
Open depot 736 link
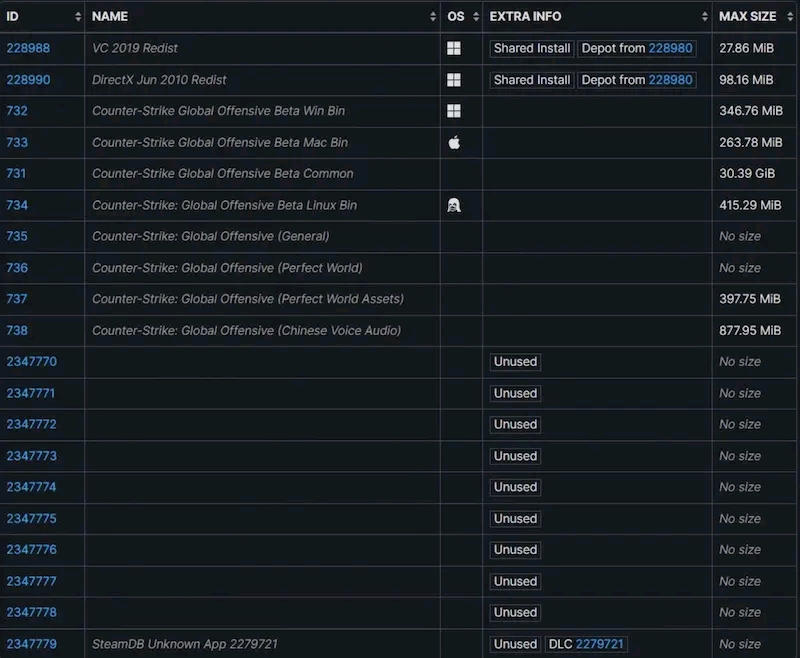pos(17,268)
